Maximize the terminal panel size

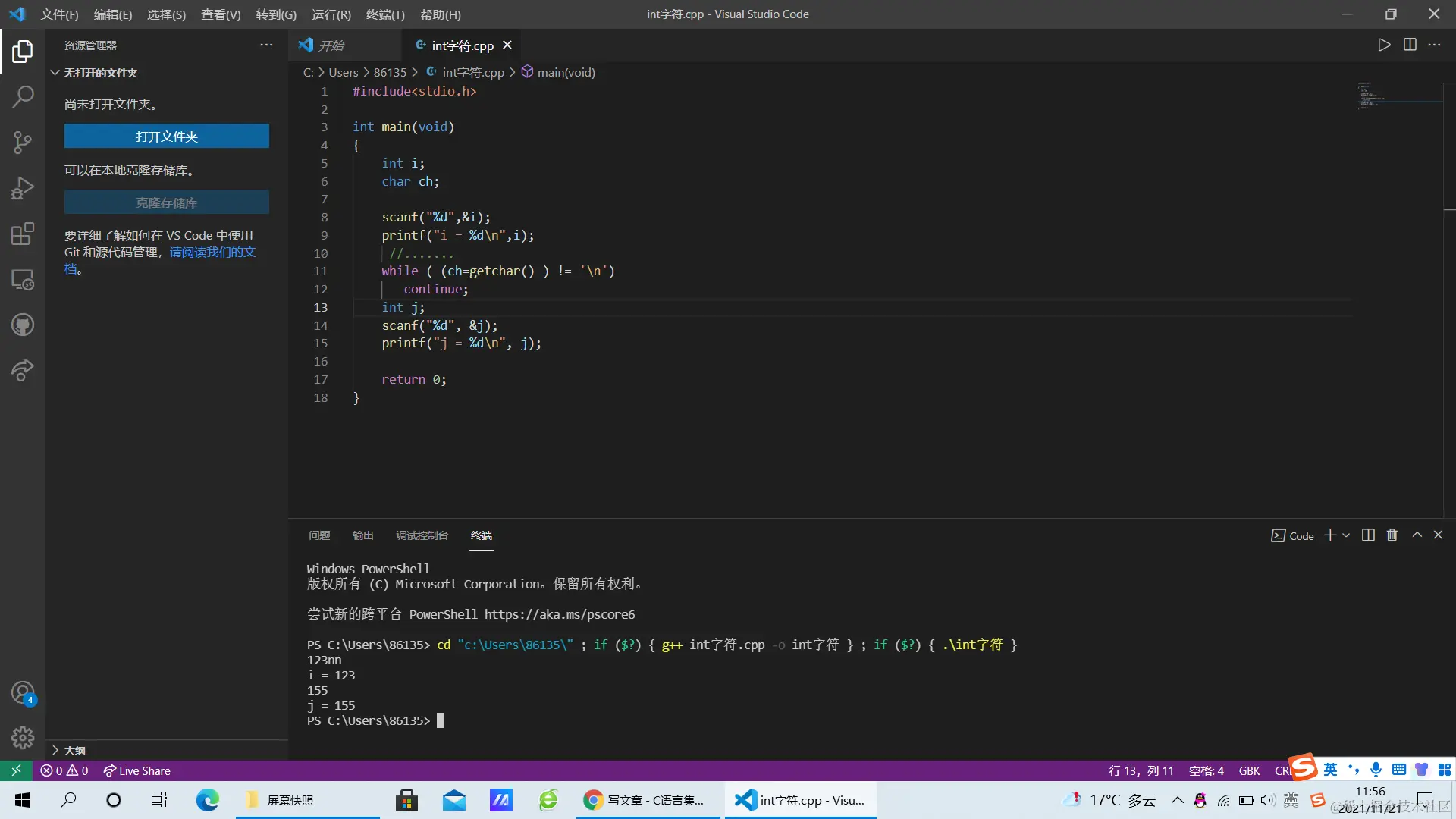pyautogui.click(x=1417, y=535)
